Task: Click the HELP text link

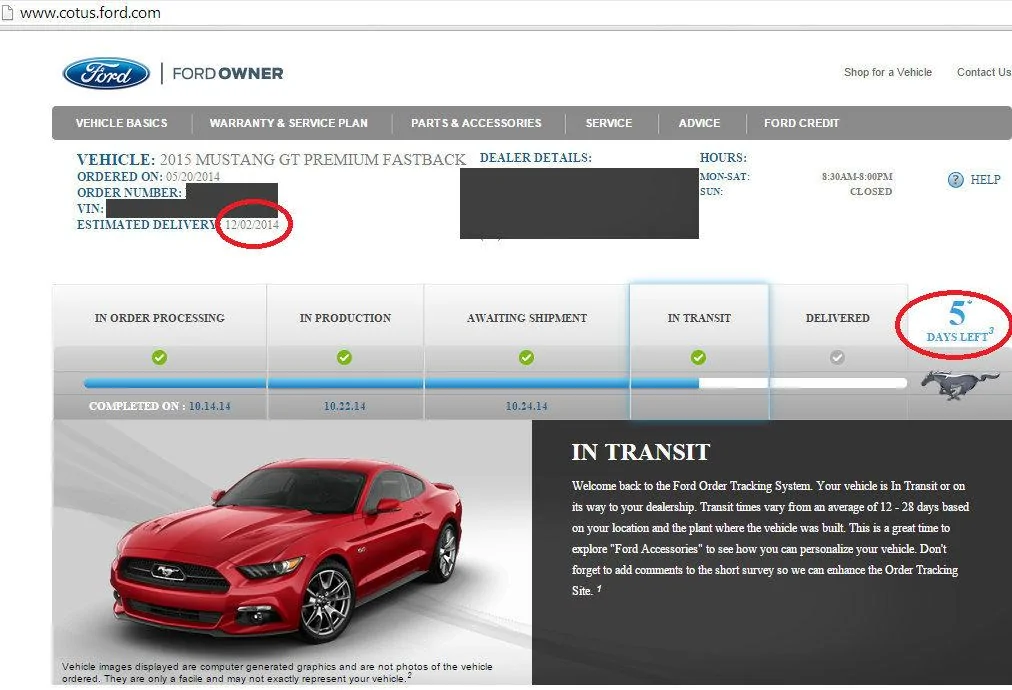Action: coord(986,180)
